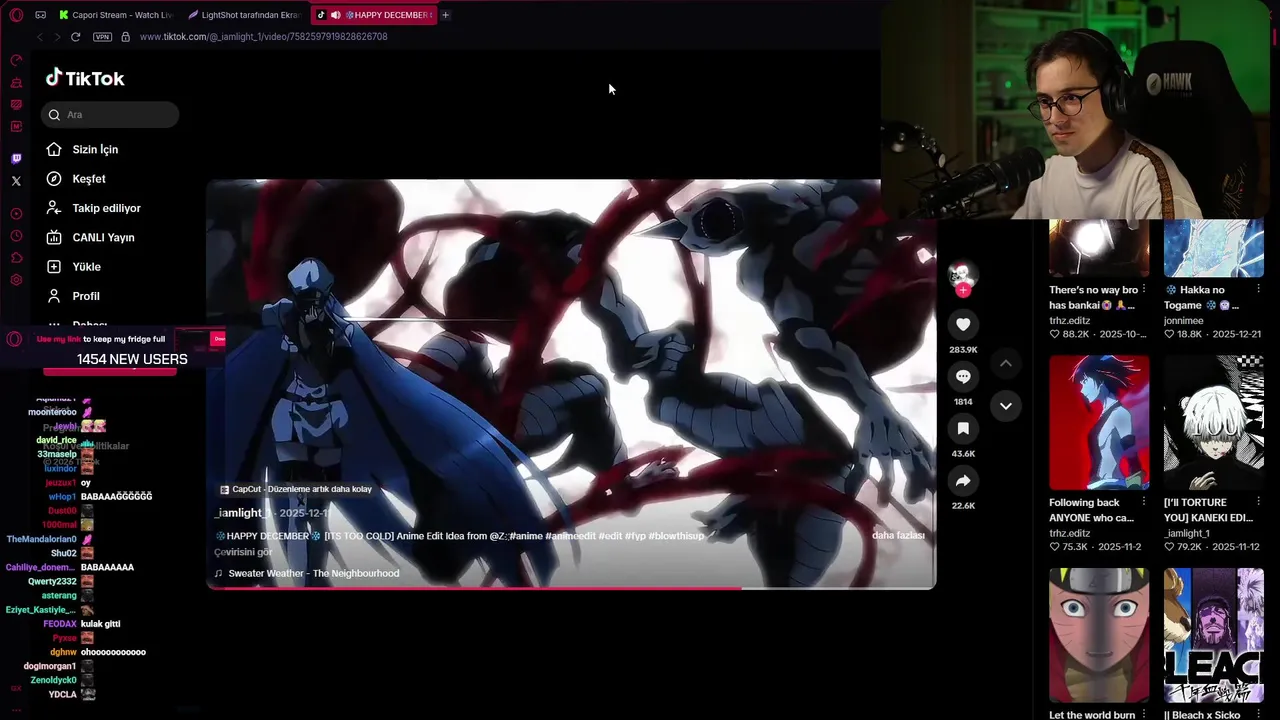Click Çevirisini gör translation link
The height and width of the screenshot is (720, 1280).
pyautogui.click(x=243, y=552)
